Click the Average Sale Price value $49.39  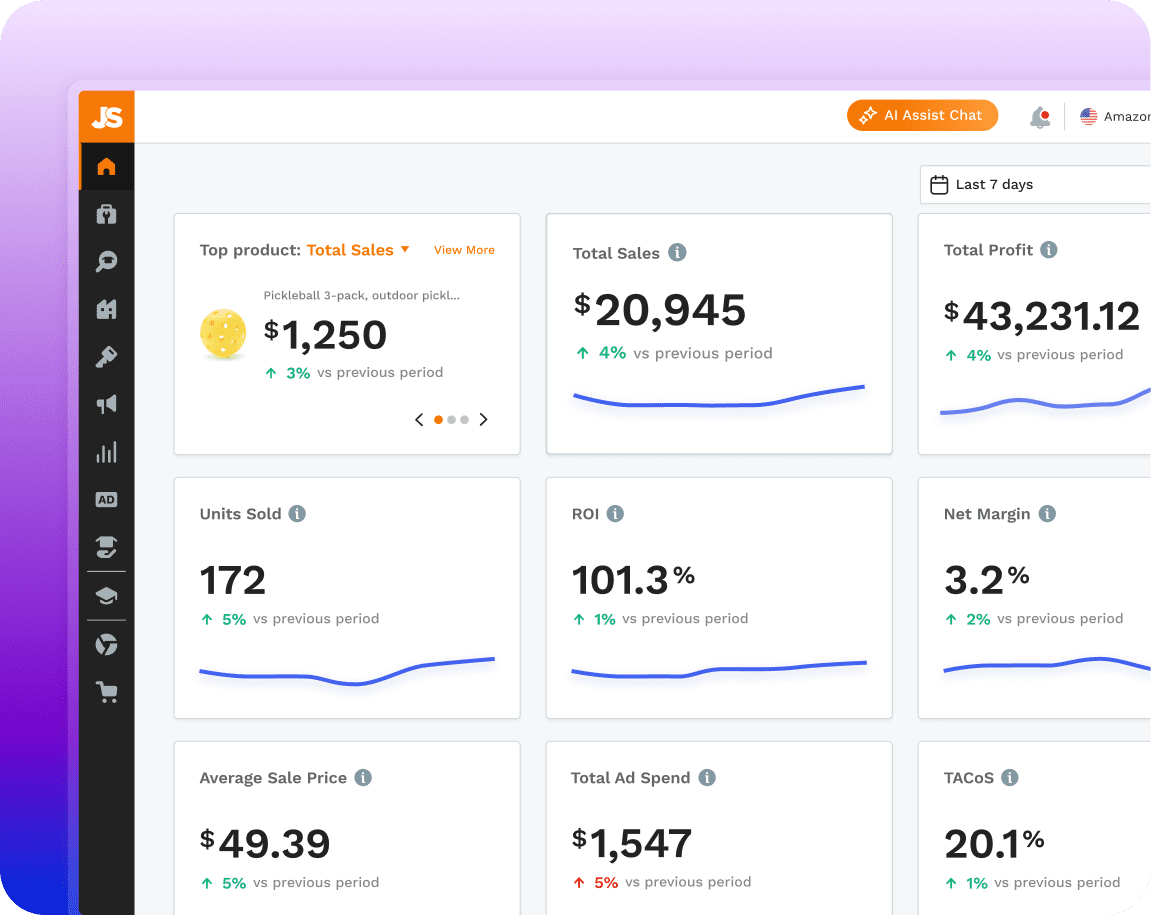click(265, 843)
